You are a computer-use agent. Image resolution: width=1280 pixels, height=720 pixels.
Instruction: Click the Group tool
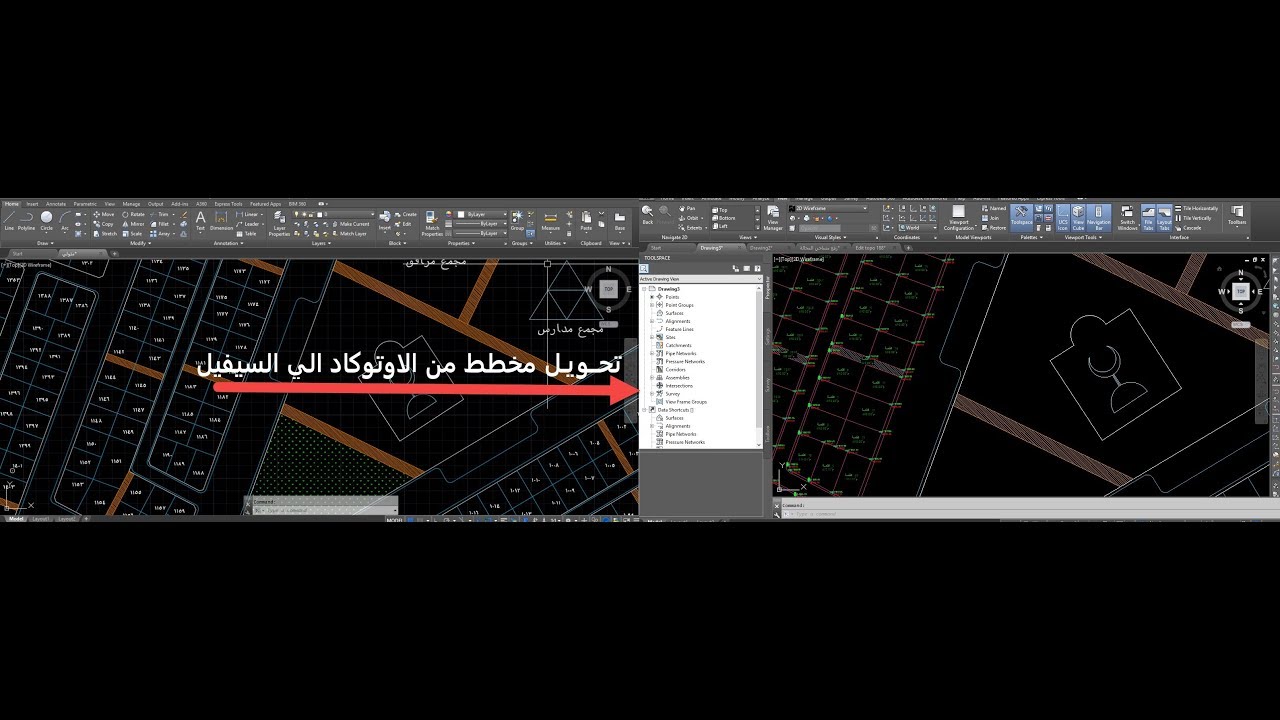point(517,220)
